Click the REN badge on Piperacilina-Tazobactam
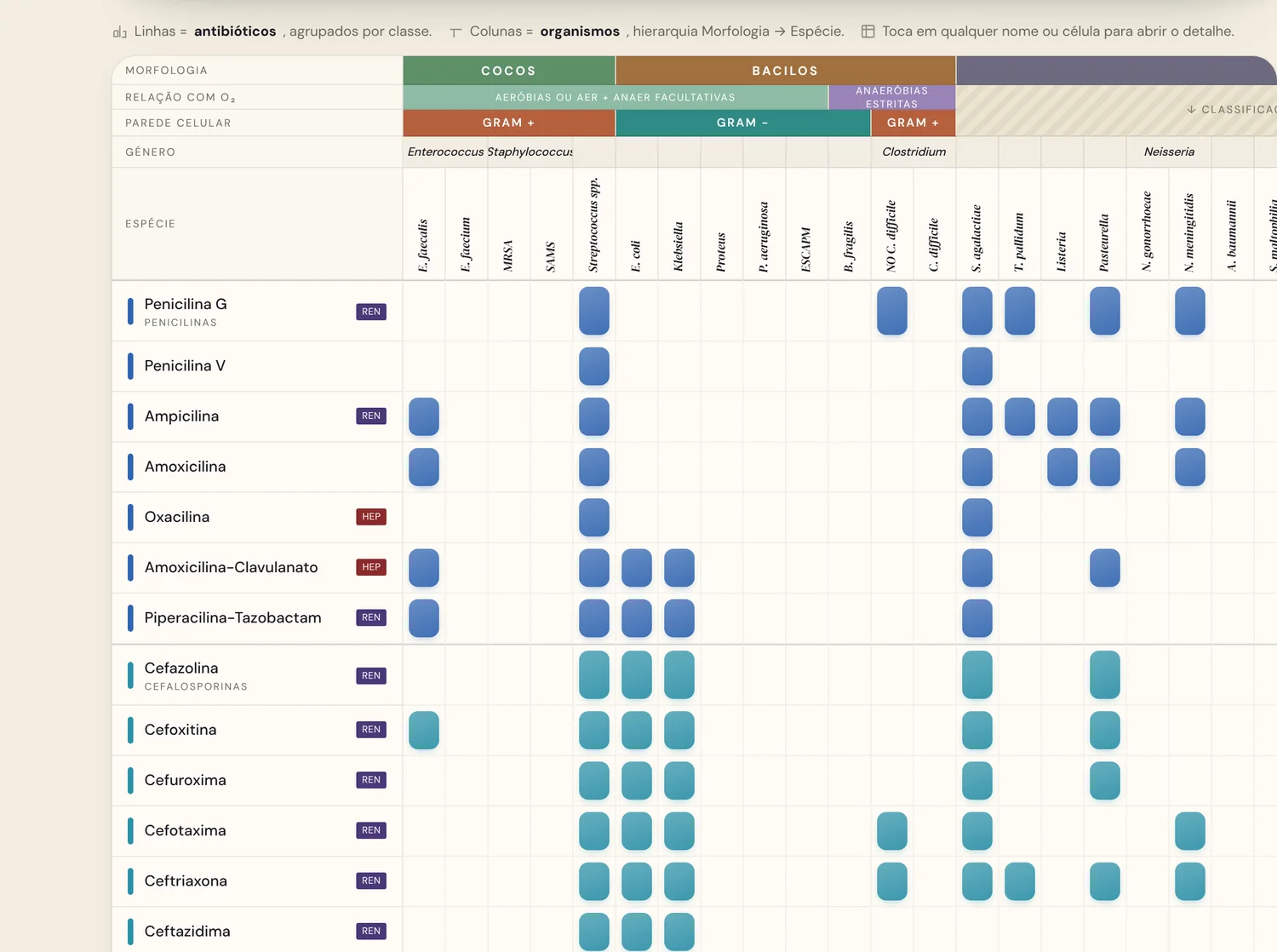 (x=371, y=617)
